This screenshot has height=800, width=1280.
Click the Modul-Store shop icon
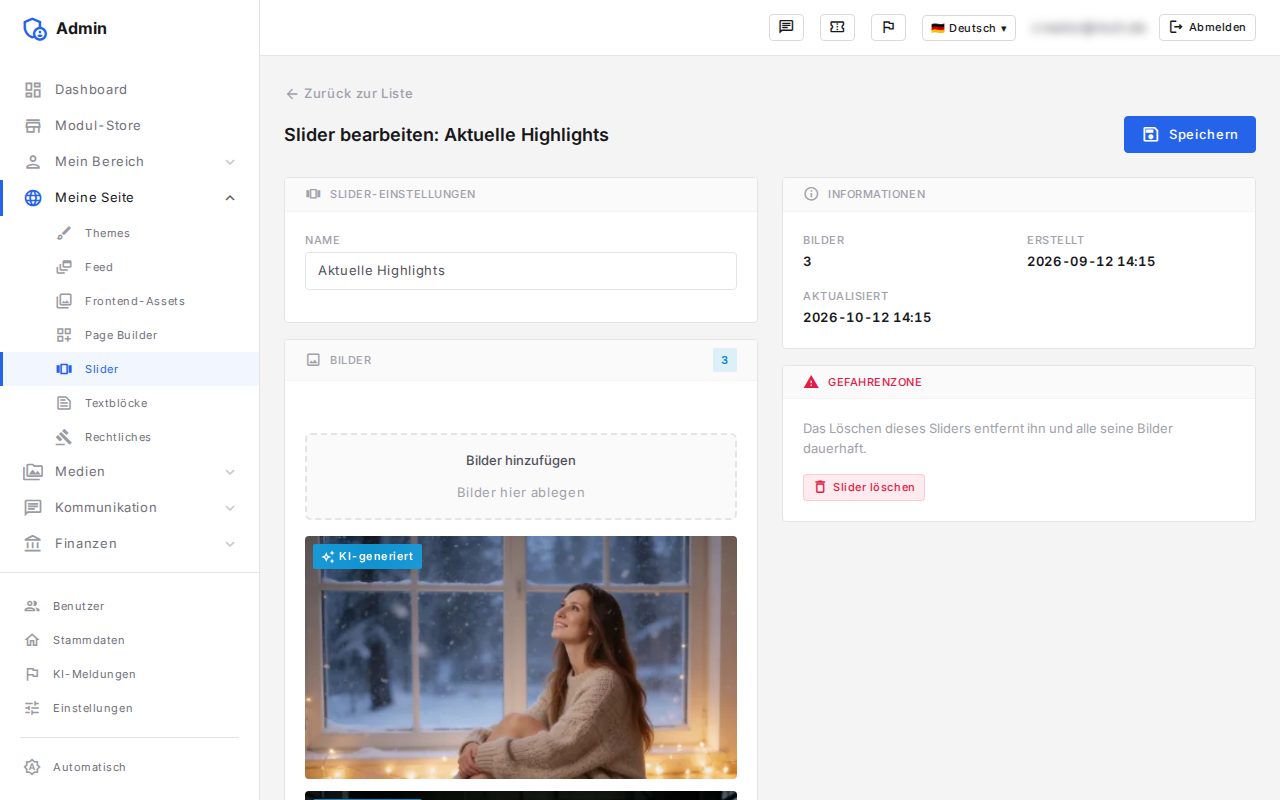(x=33, y=126)
